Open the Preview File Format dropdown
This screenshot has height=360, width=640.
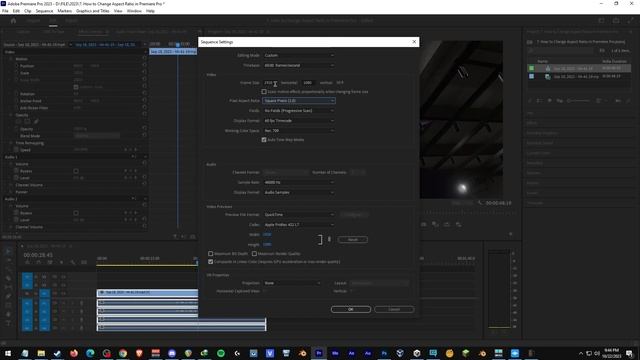pos(299,215)
